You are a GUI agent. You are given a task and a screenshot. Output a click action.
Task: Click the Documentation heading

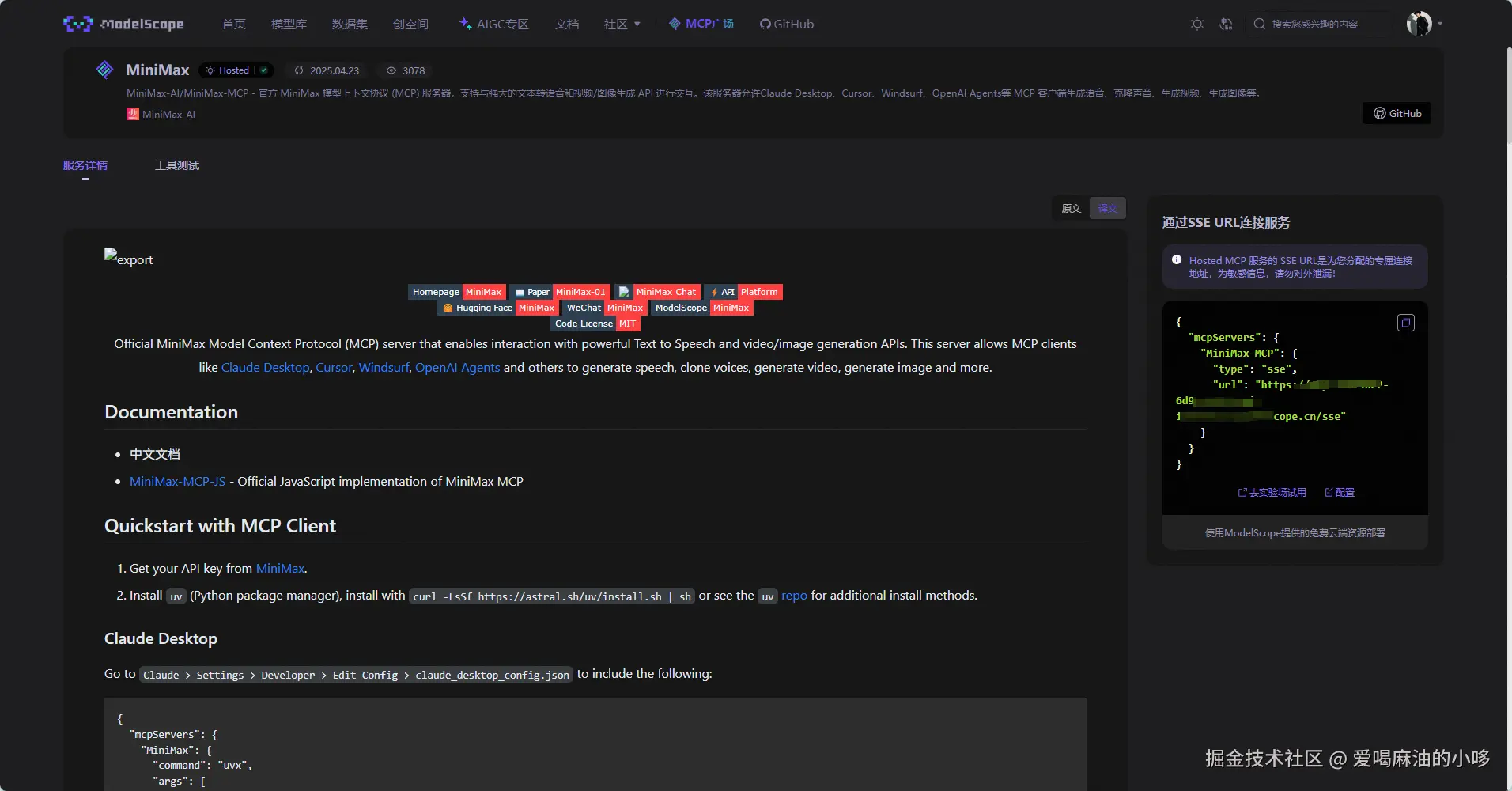coord(171,412)
